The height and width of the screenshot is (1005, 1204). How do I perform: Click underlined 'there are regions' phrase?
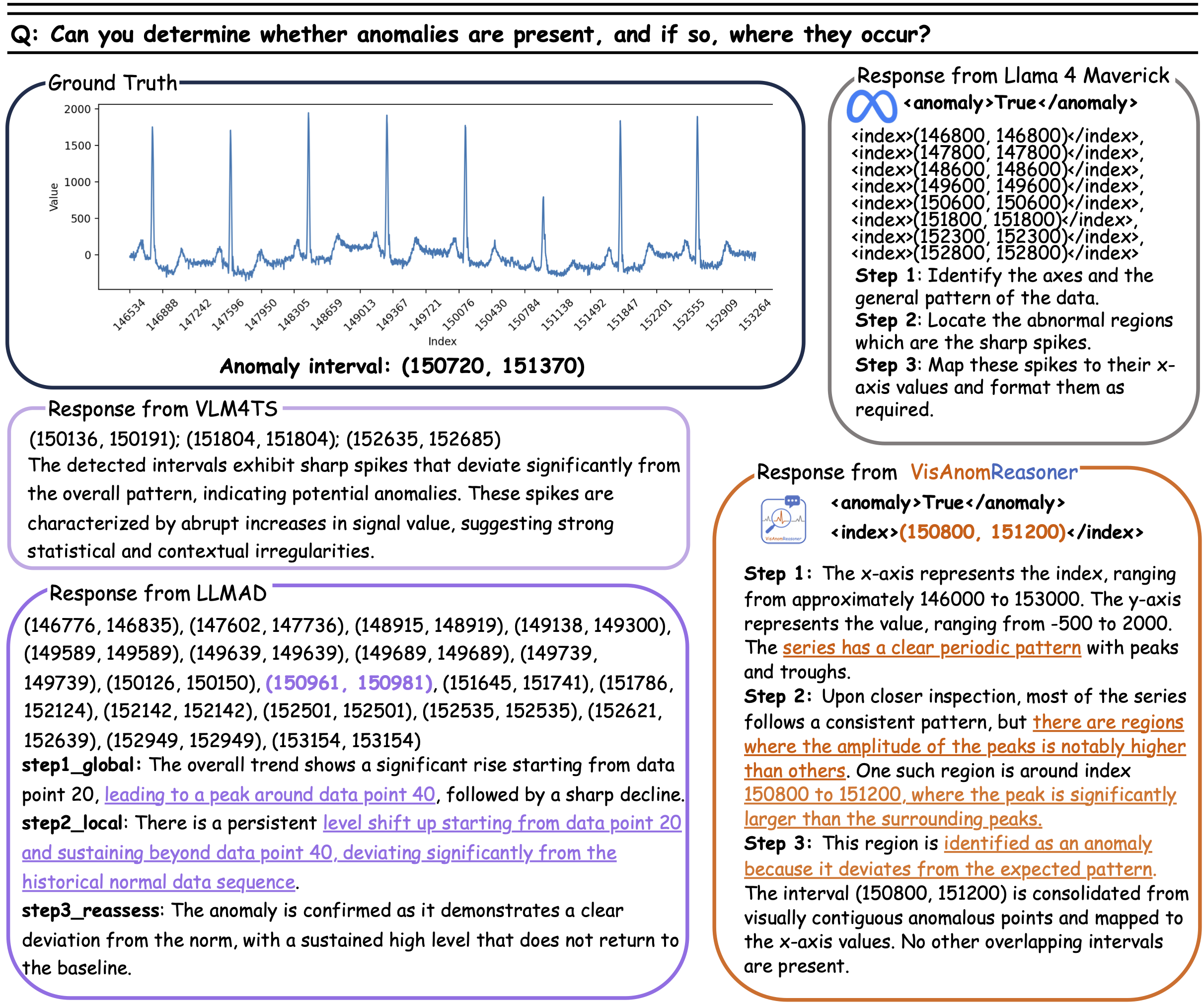1108,722
